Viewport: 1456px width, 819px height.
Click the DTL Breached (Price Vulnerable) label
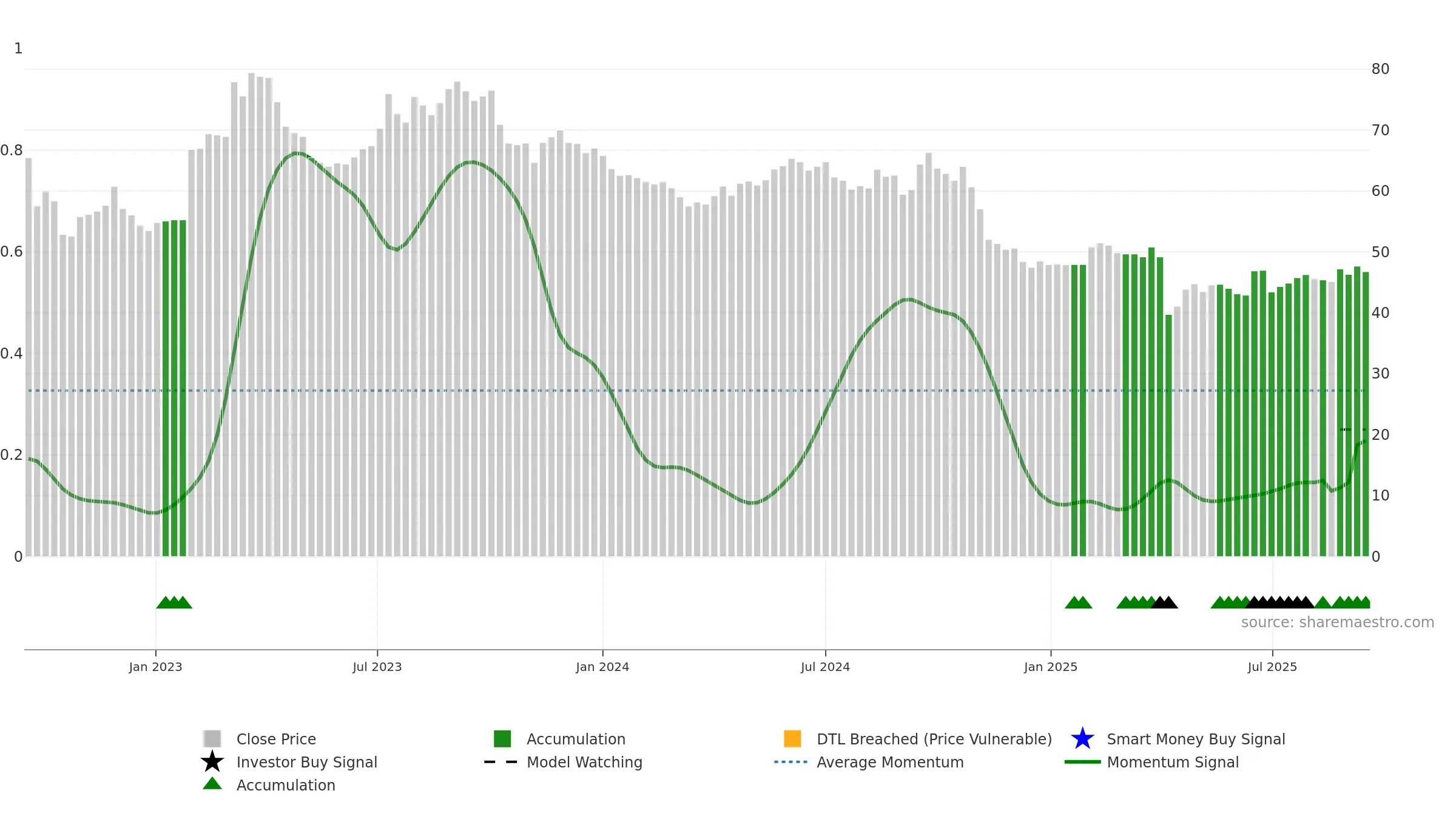(x=934, y=739)
